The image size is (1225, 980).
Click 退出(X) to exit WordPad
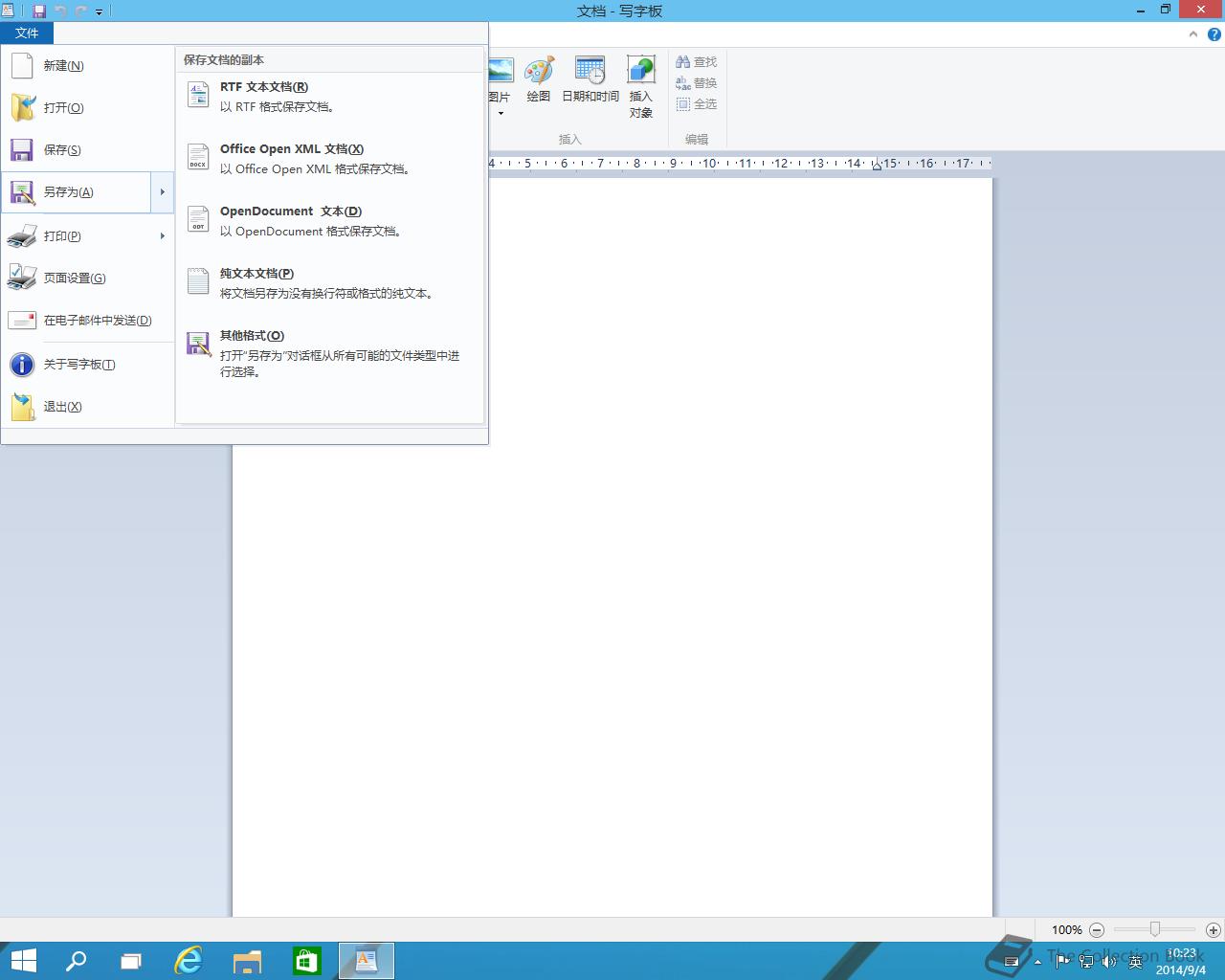[x=88, y=407]
